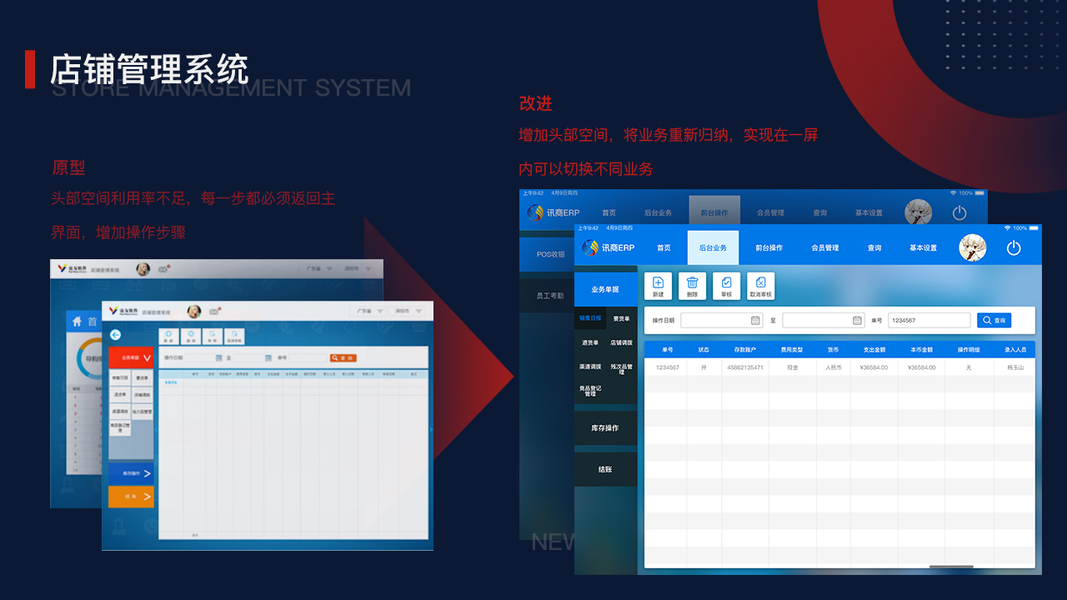Open the end-date calendar icon in the front prototype
Image resolution: width=1067 pixels, height=600 pixels.
268,358
